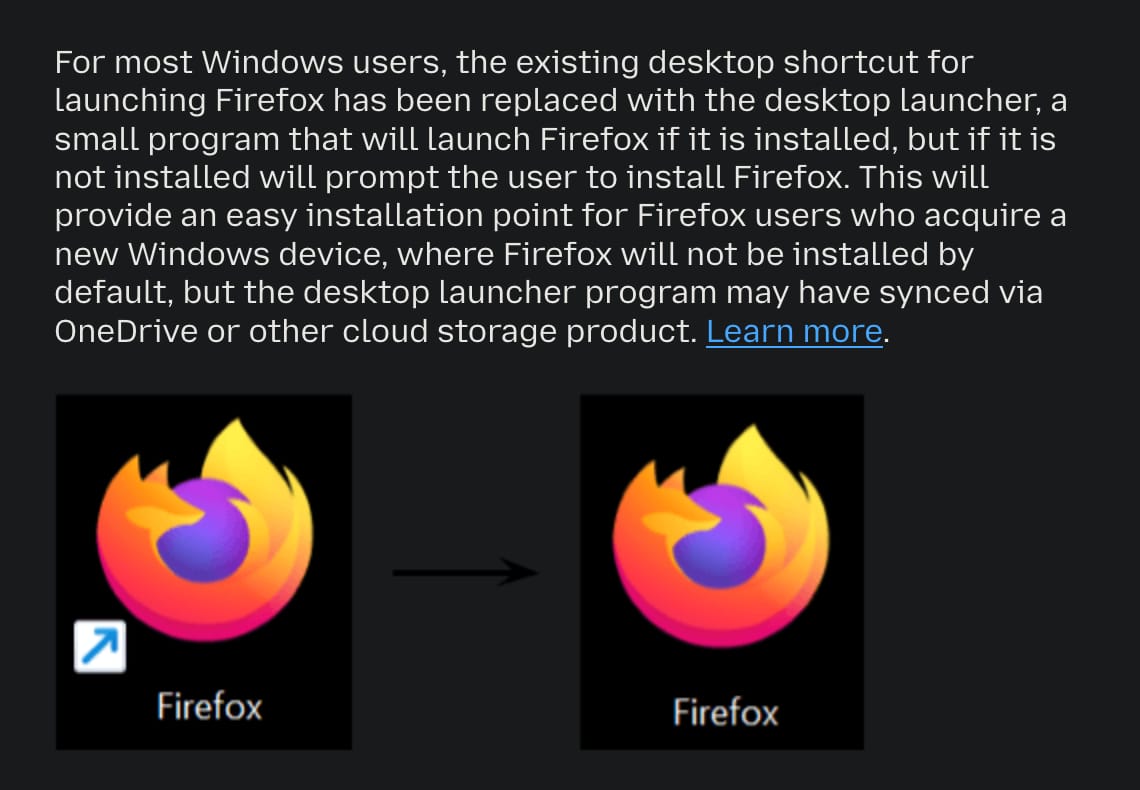Click the blue shortcut arrow overlay badge
Image resolution: width=1140 pixels, height=790 pixels.
100,646
